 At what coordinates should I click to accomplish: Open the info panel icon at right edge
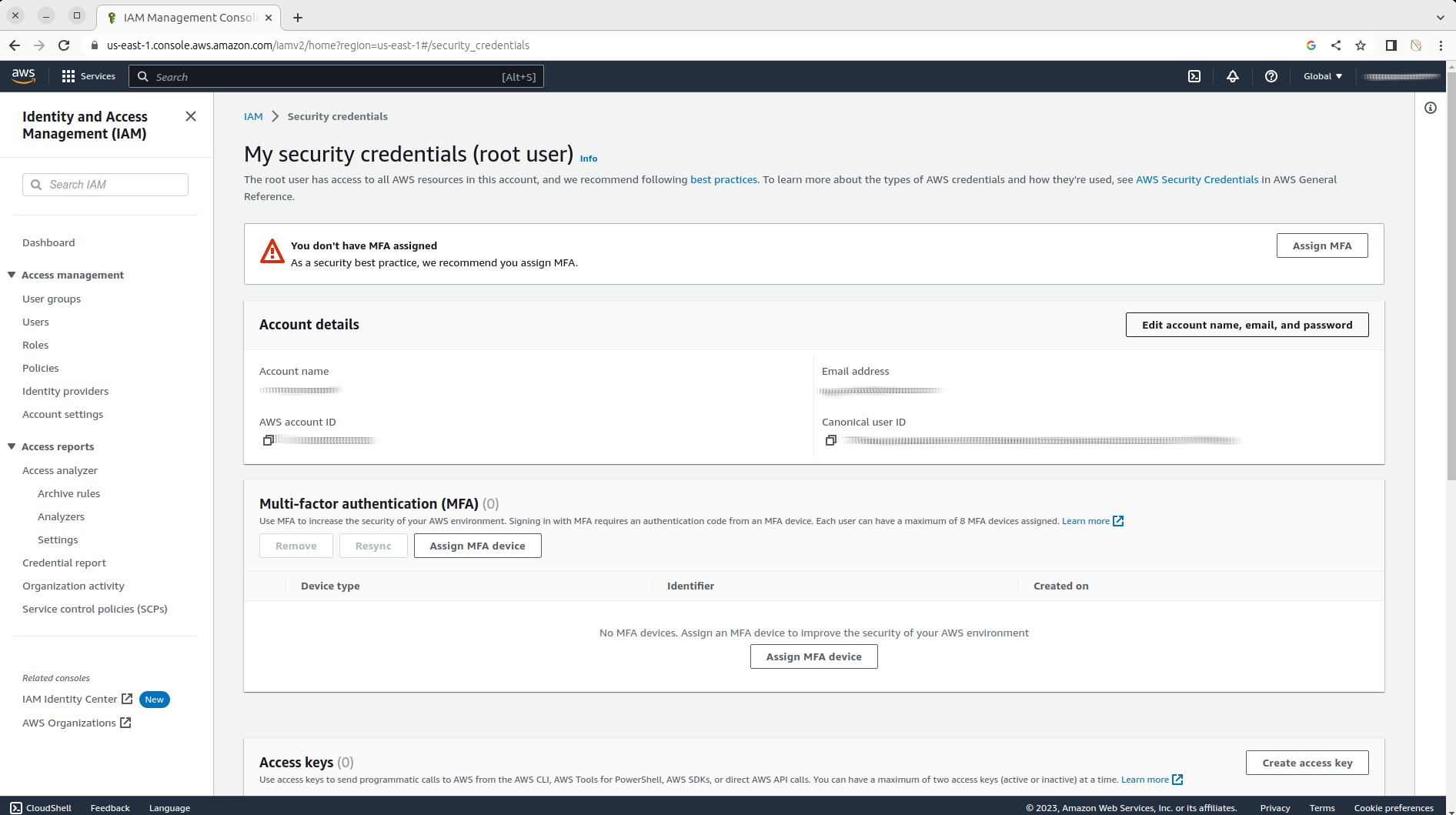click(x=1431, y=108)
